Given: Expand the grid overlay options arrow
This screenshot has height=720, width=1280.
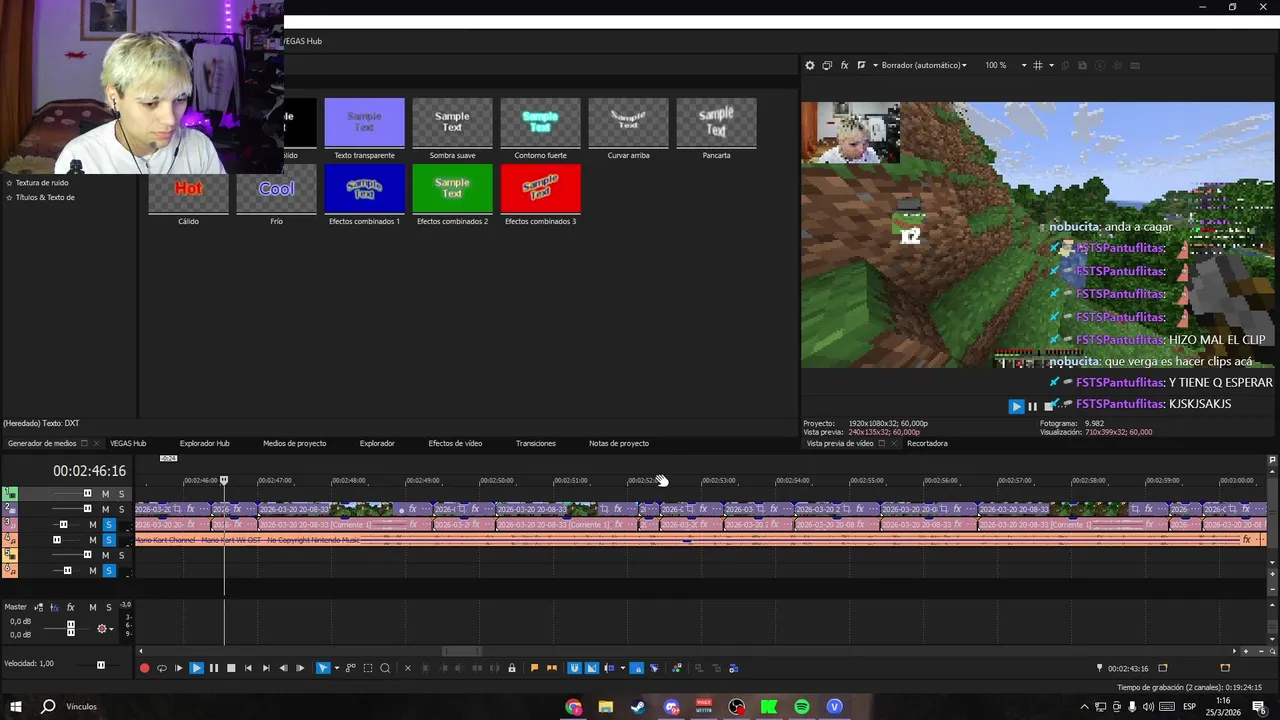Looking at the screenshot, I should [x=1051, y=65].
